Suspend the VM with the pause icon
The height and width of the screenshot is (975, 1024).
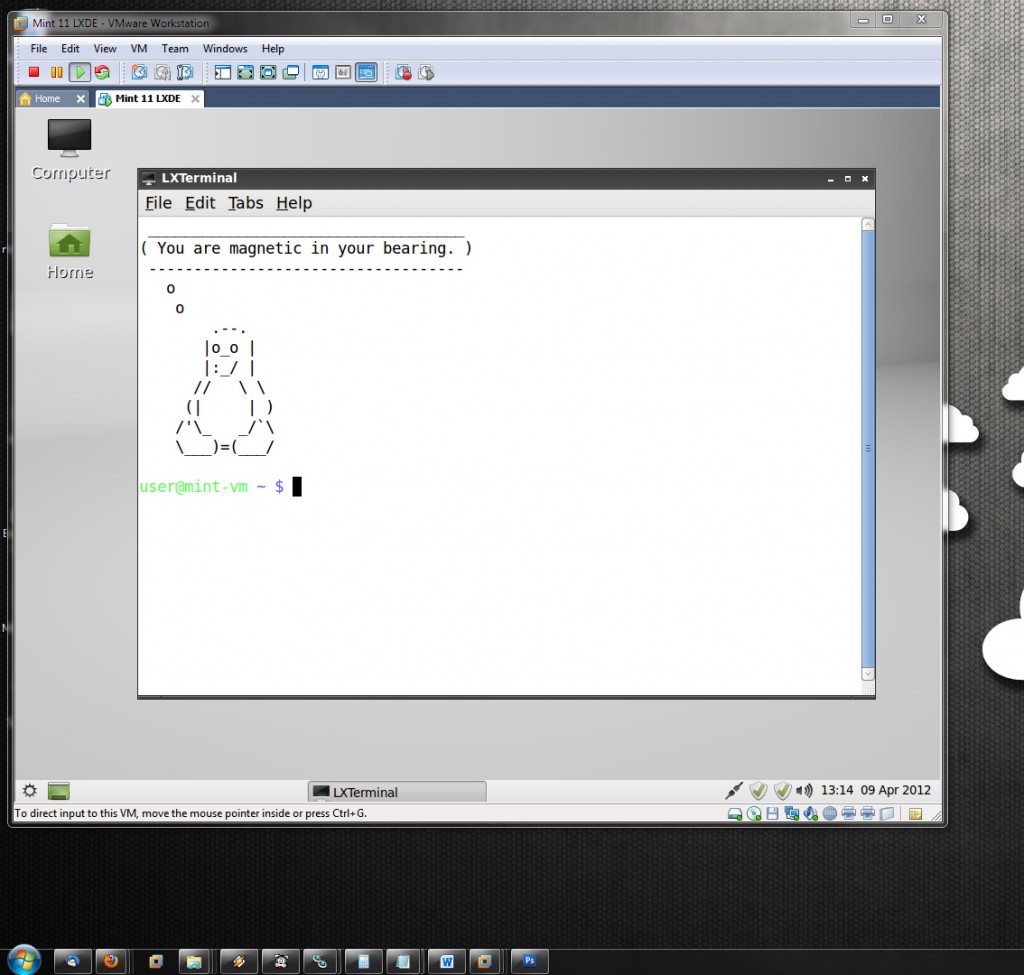click(x=56, y=72)
